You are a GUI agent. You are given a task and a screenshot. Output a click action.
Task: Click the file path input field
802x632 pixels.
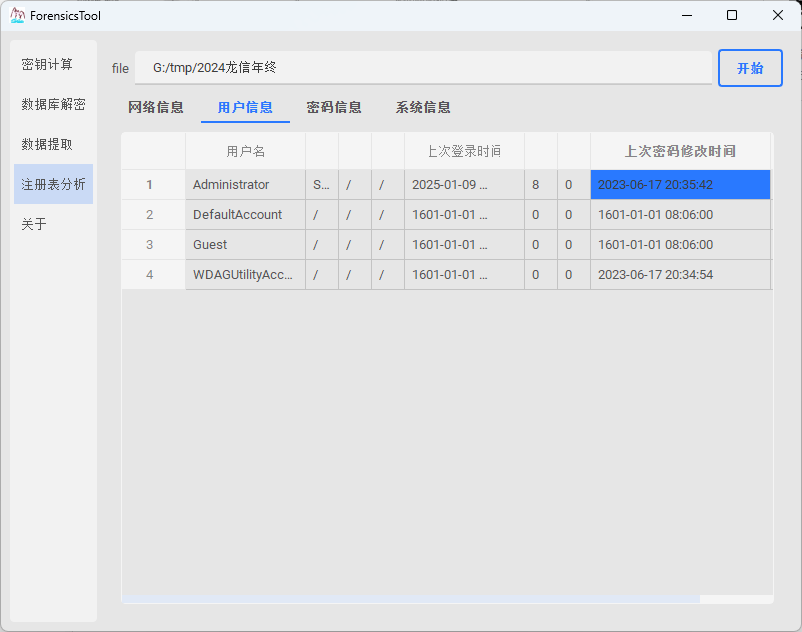[423, 68]
